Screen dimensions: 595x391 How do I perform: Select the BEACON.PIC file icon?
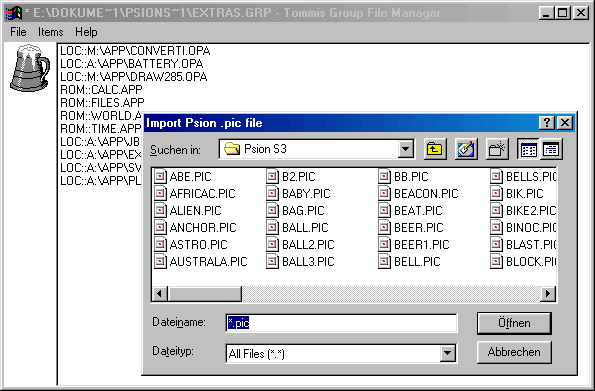click(384, 194)
